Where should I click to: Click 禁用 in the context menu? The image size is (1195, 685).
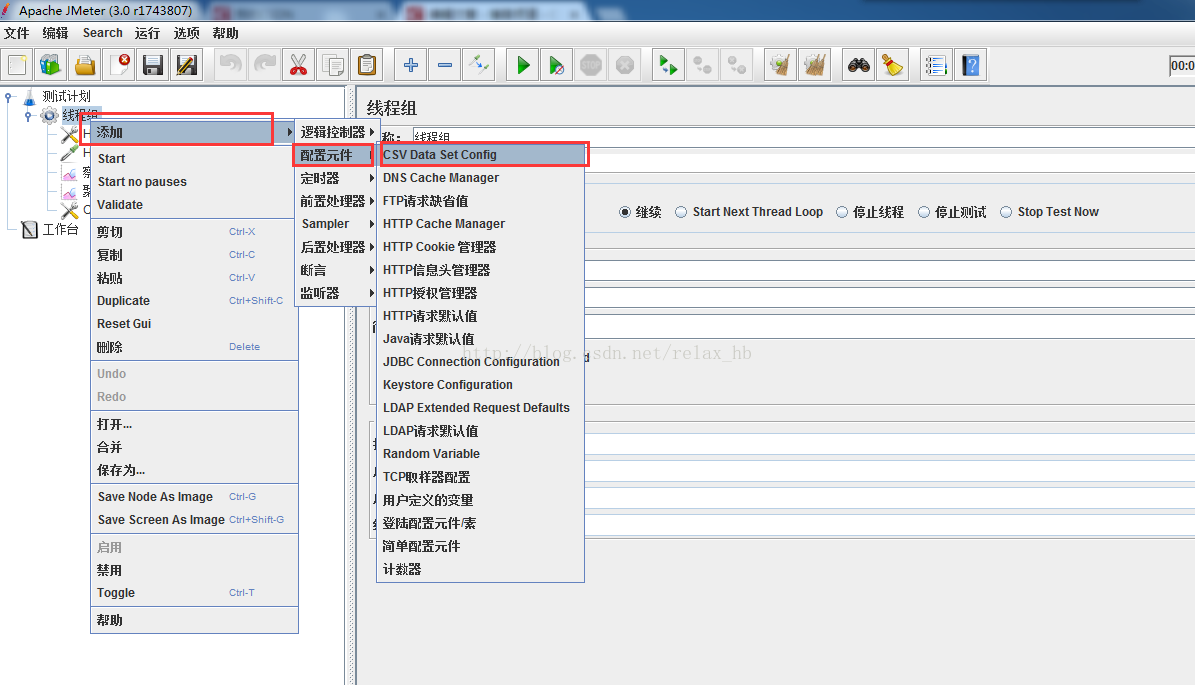tap(194, 570)
